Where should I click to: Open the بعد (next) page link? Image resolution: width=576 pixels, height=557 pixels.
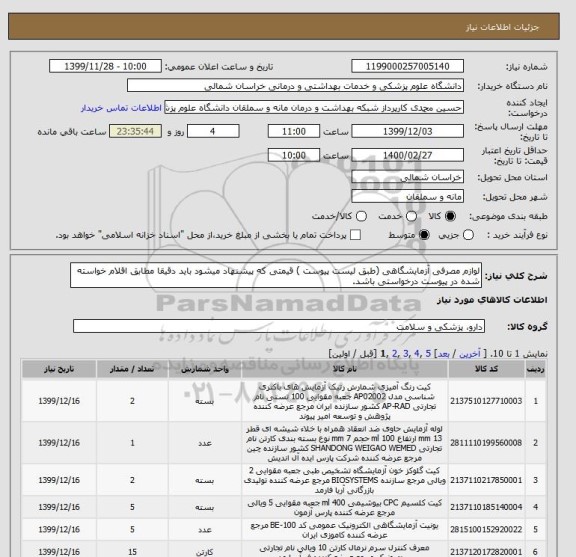click(444, 354)
